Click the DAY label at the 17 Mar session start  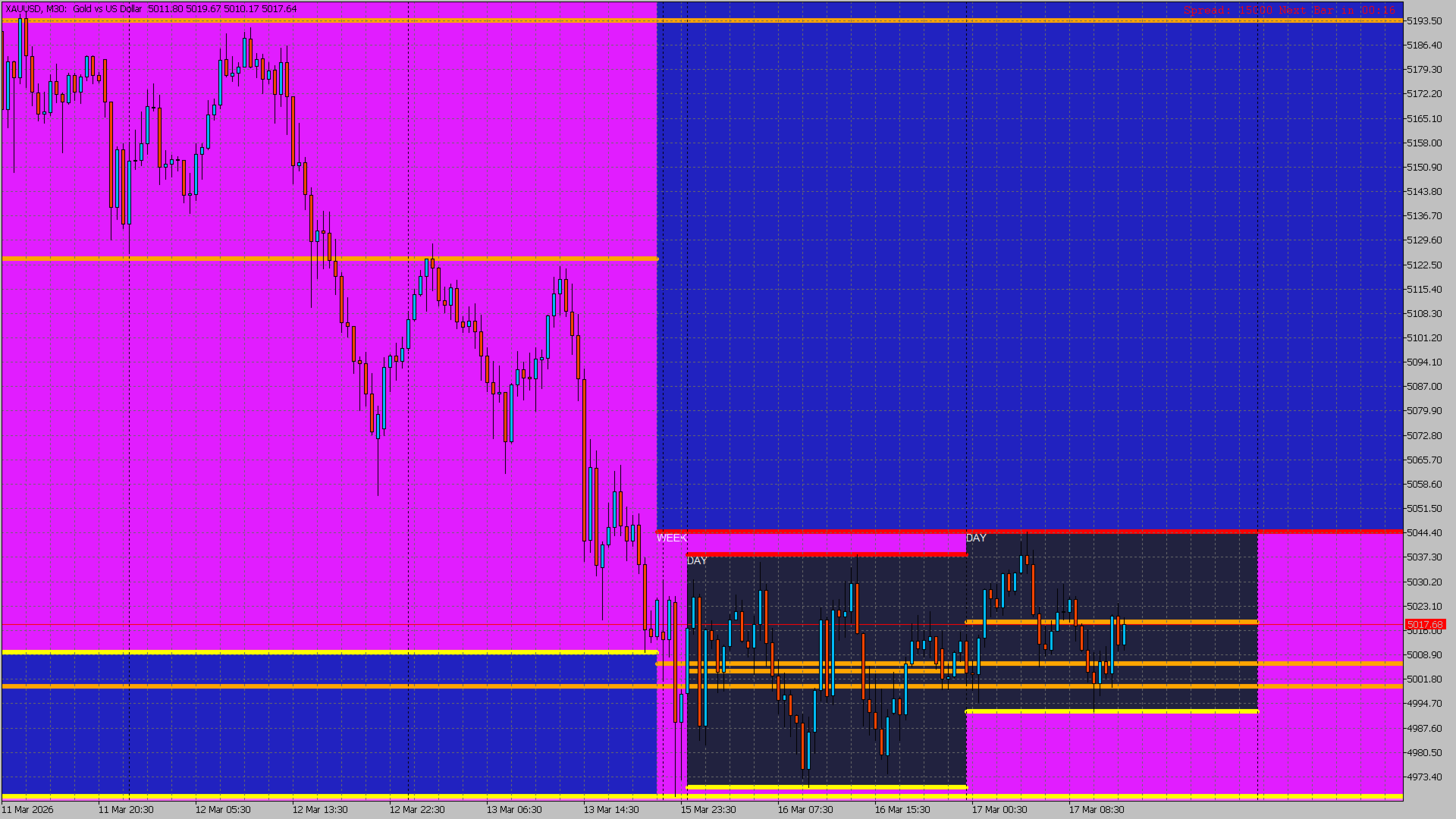[x=975, y=538]
